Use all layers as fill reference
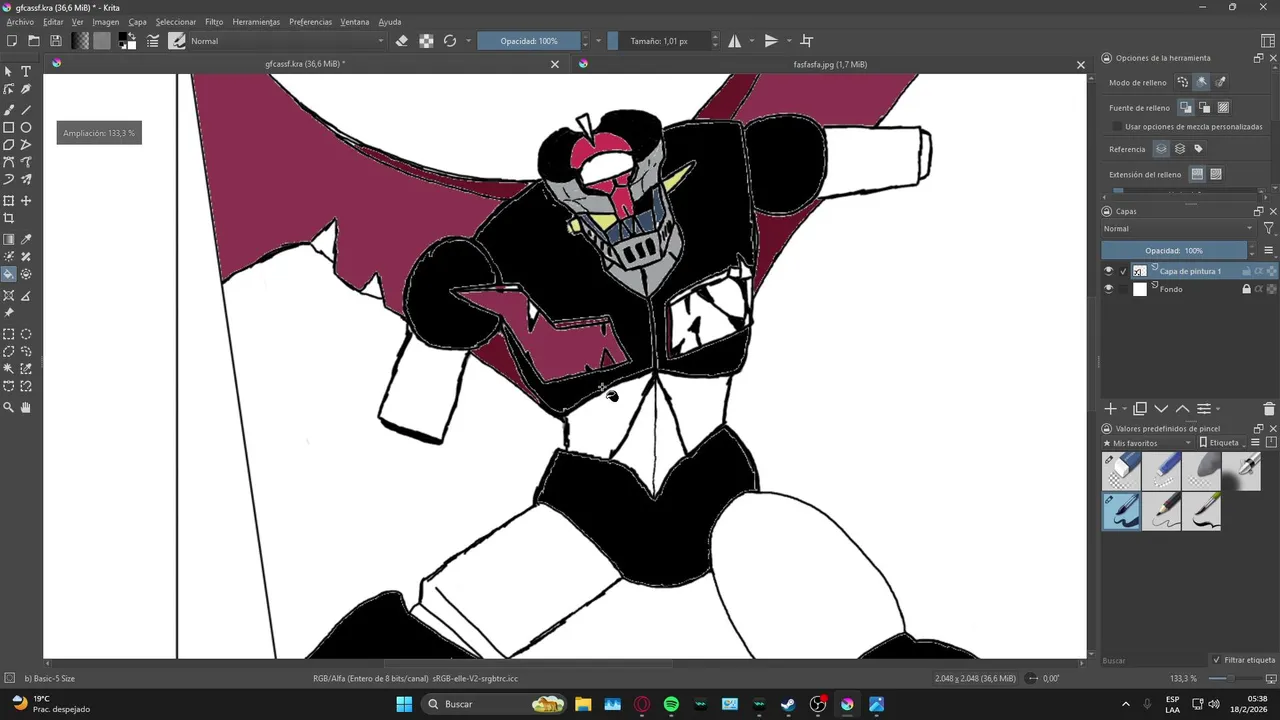Viewport: 1280px width, 720px height. pyautogui.click(x=1180, y=149)
